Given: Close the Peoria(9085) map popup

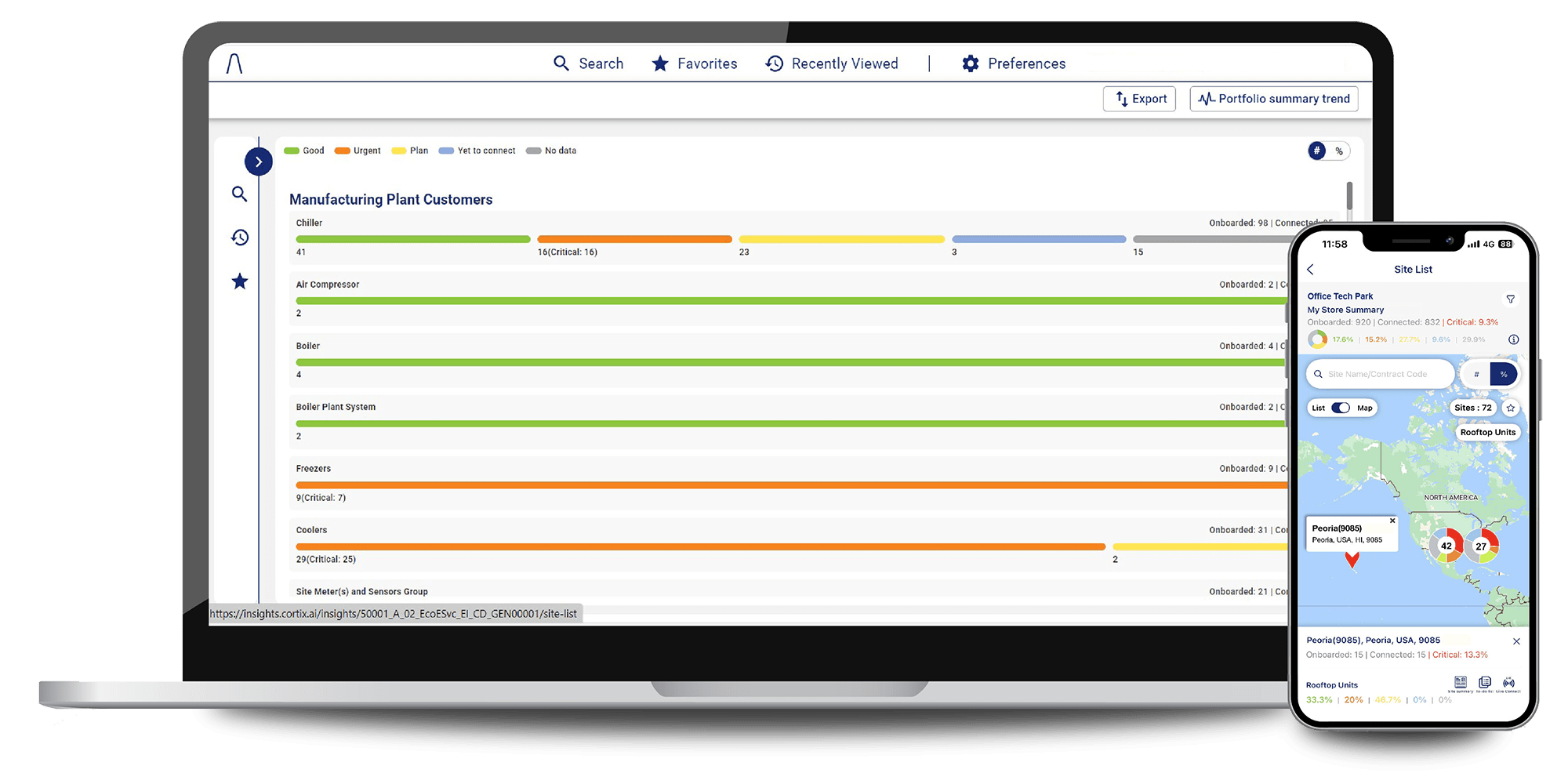Looking at the screenshot, I should tap(1392, 521).
